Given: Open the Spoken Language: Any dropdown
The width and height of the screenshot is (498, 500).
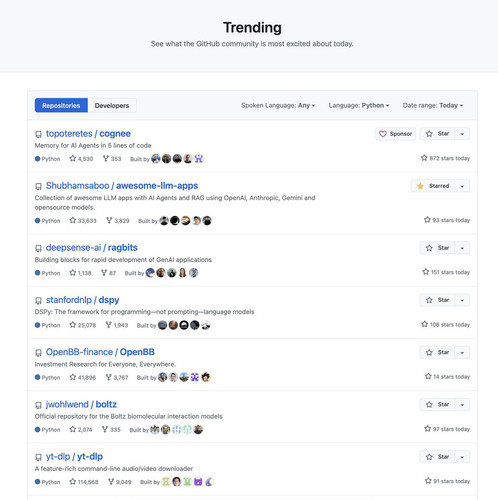Looking at the screenshot, I should [278, 106].
